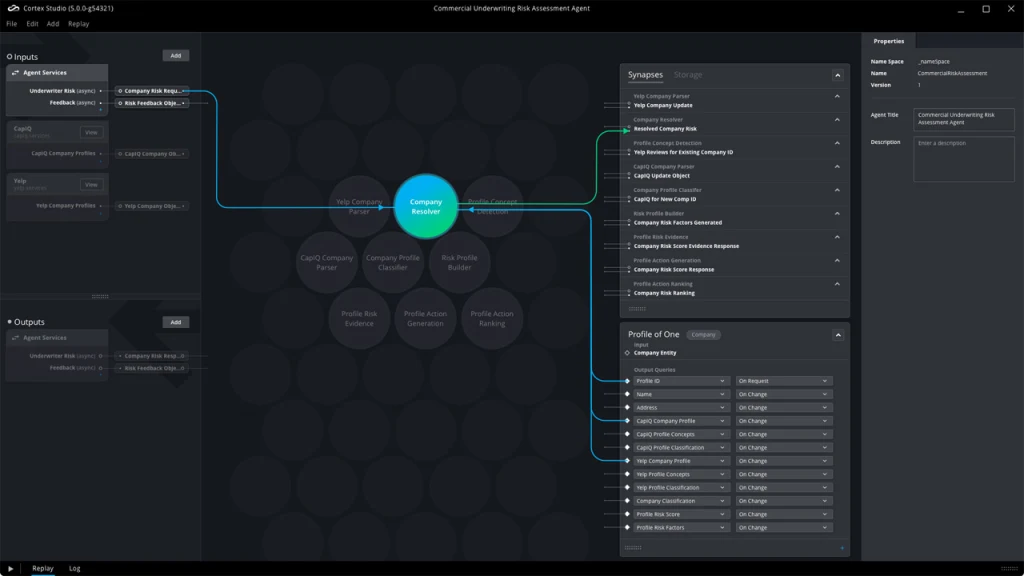The height and width of the screenshot is (576, 1024).
Task: Select the Profile Action Ranking node
Action: tap(492, 317)
